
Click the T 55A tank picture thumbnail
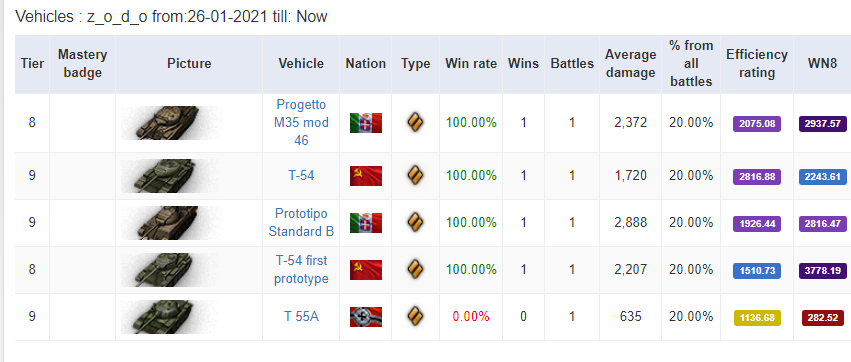(x=166, y=316)
